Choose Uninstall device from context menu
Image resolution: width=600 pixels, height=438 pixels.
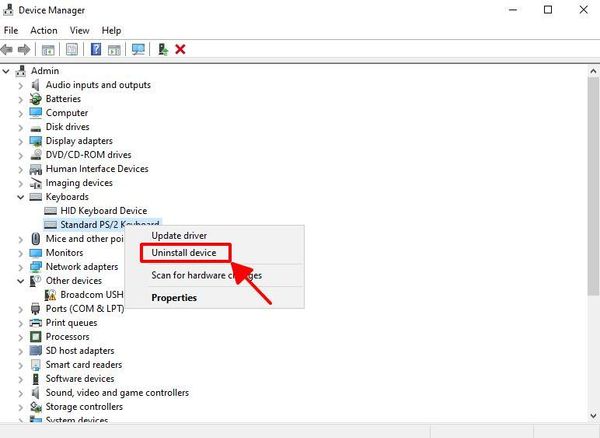184,253
